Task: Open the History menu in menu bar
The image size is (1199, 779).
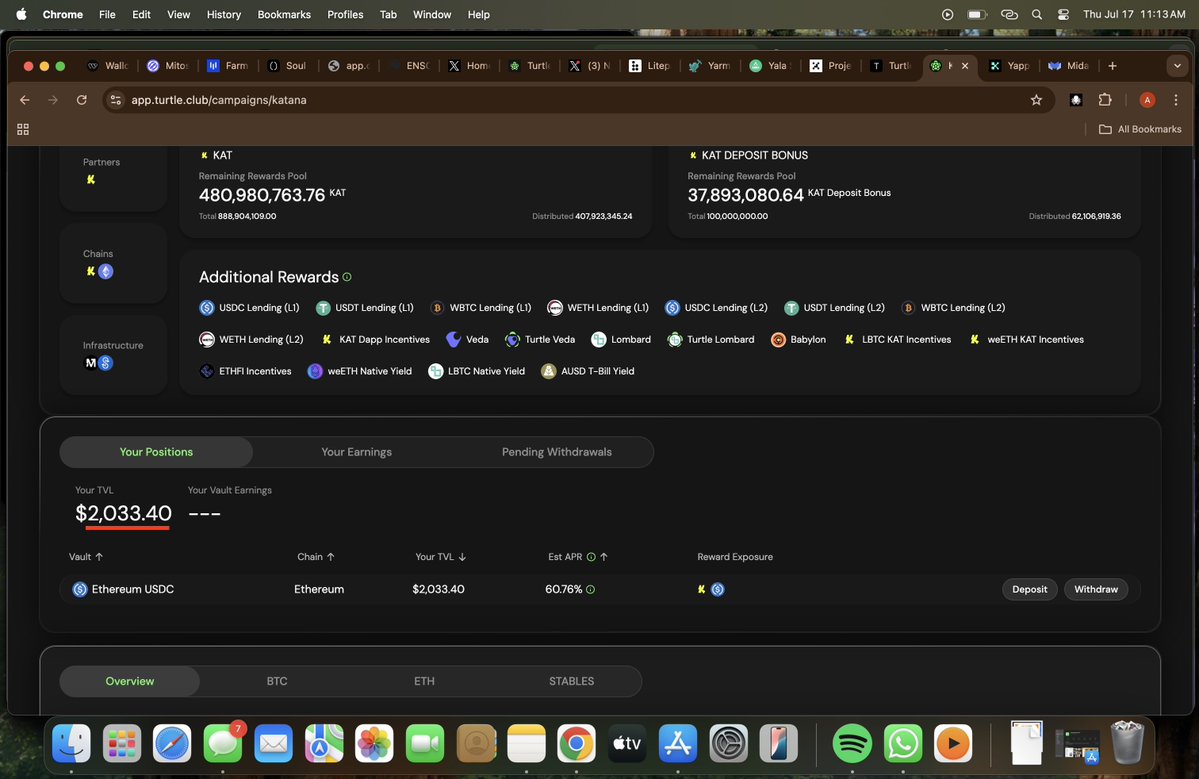Action: 223,15
